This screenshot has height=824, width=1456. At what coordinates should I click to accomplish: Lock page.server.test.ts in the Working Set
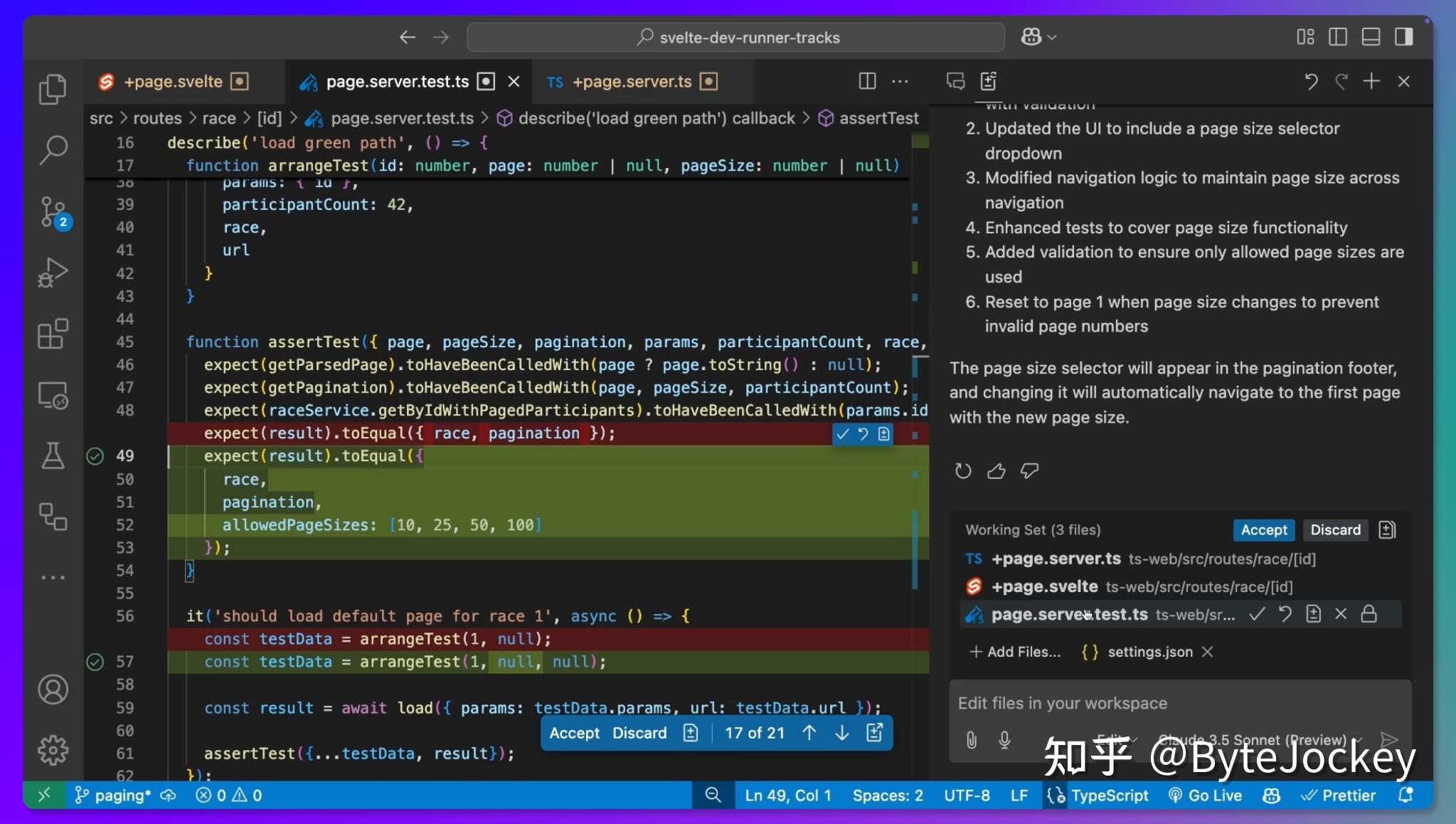(x=1369, y=613)
